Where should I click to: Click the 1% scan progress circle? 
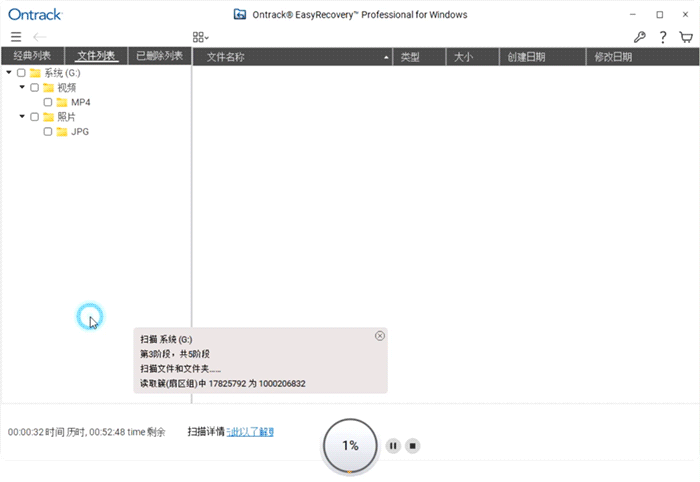(x=350, y=445)
